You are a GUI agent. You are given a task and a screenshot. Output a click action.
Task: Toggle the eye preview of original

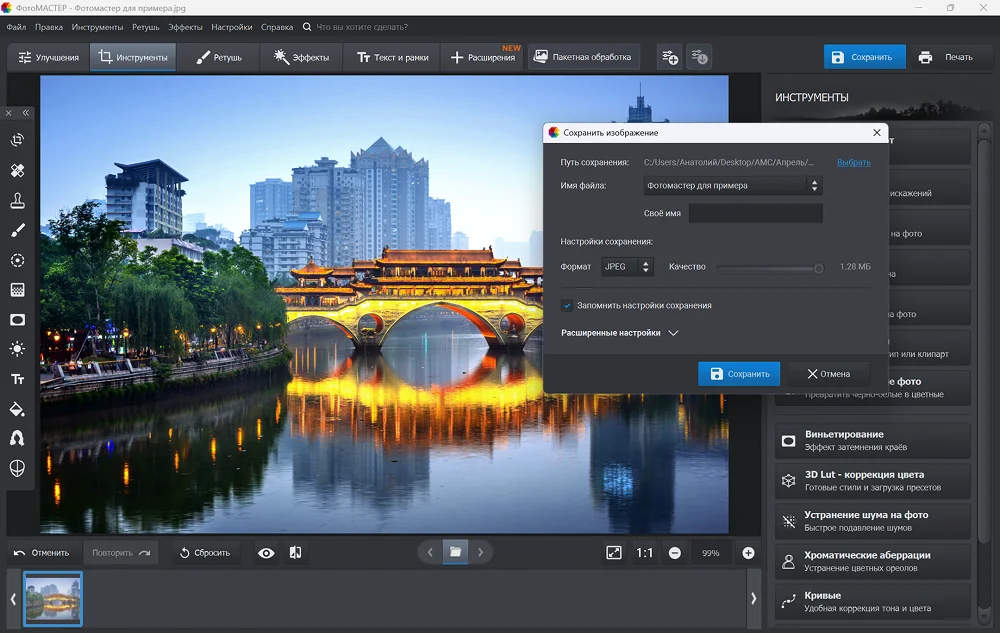click(266, 553)
